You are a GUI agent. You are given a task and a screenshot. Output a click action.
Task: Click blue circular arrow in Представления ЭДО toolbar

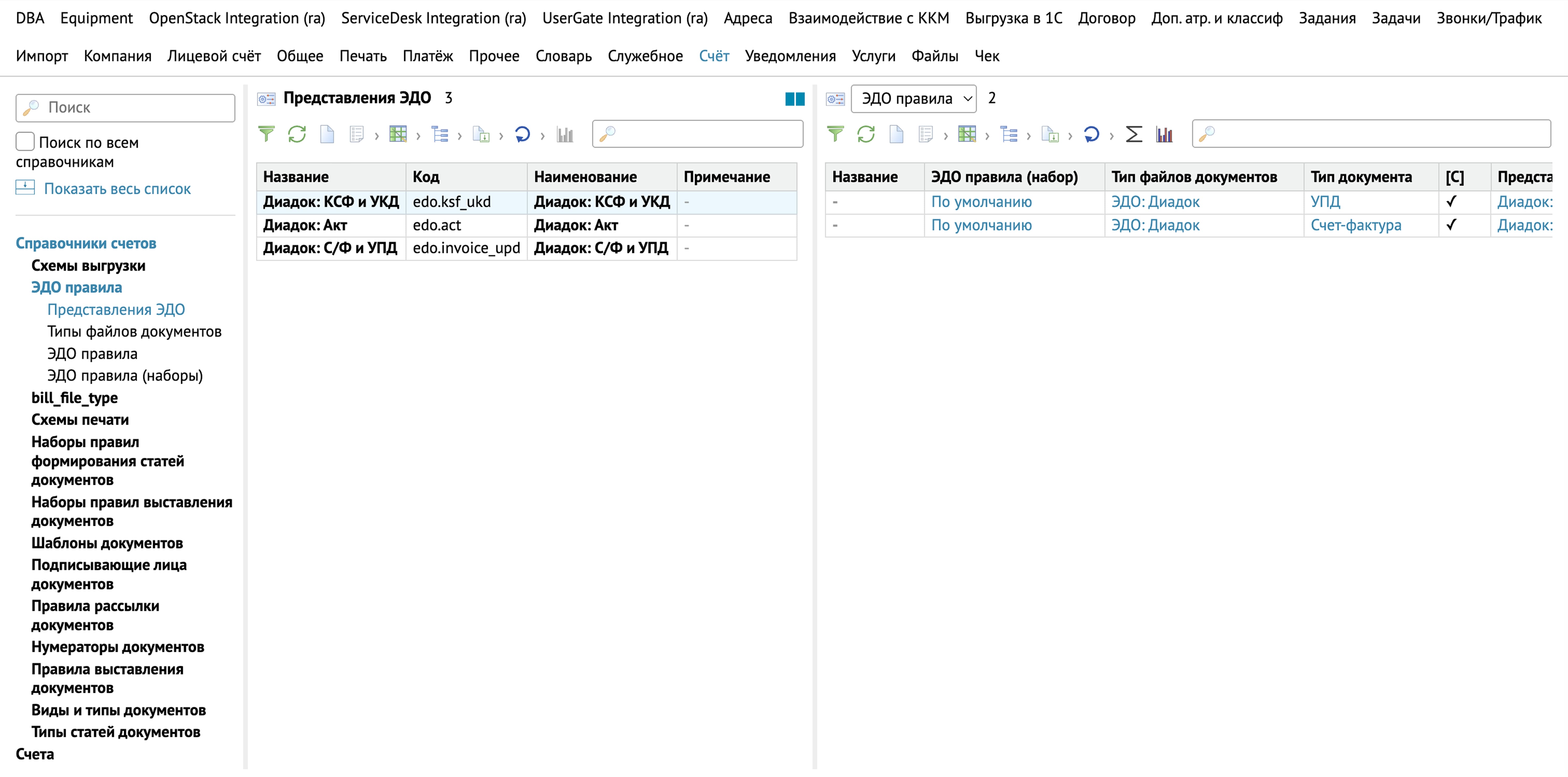(x=522, y=134)
